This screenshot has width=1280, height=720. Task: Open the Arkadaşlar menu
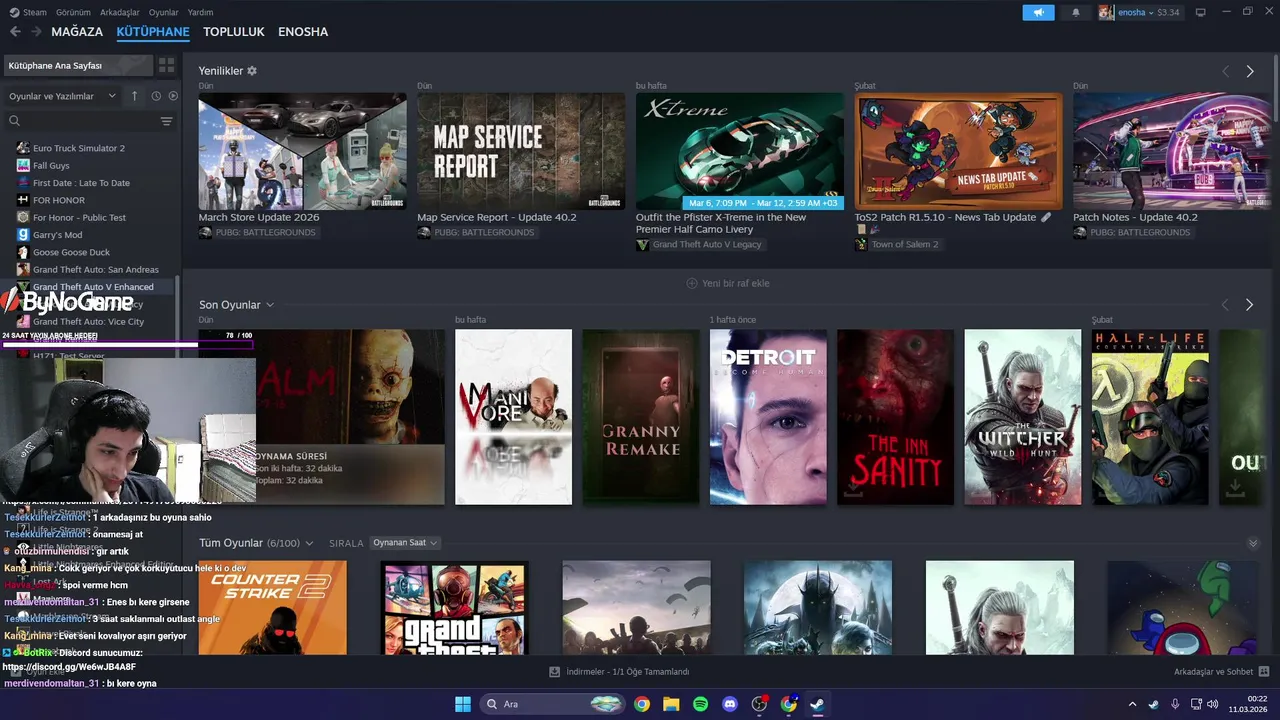(x=120, y=12)
